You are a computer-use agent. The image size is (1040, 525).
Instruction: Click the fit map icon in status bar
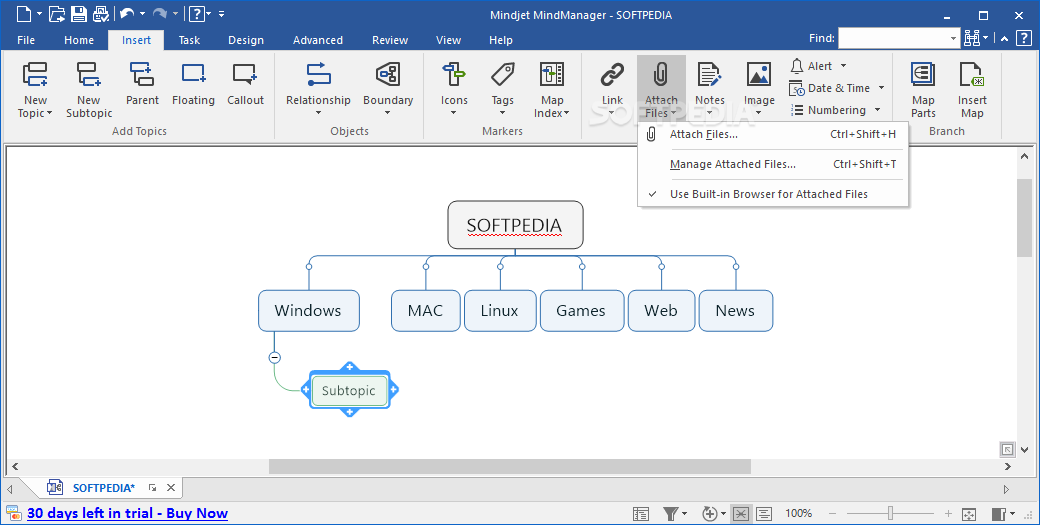pyautogui.click(x=968, y=514)
